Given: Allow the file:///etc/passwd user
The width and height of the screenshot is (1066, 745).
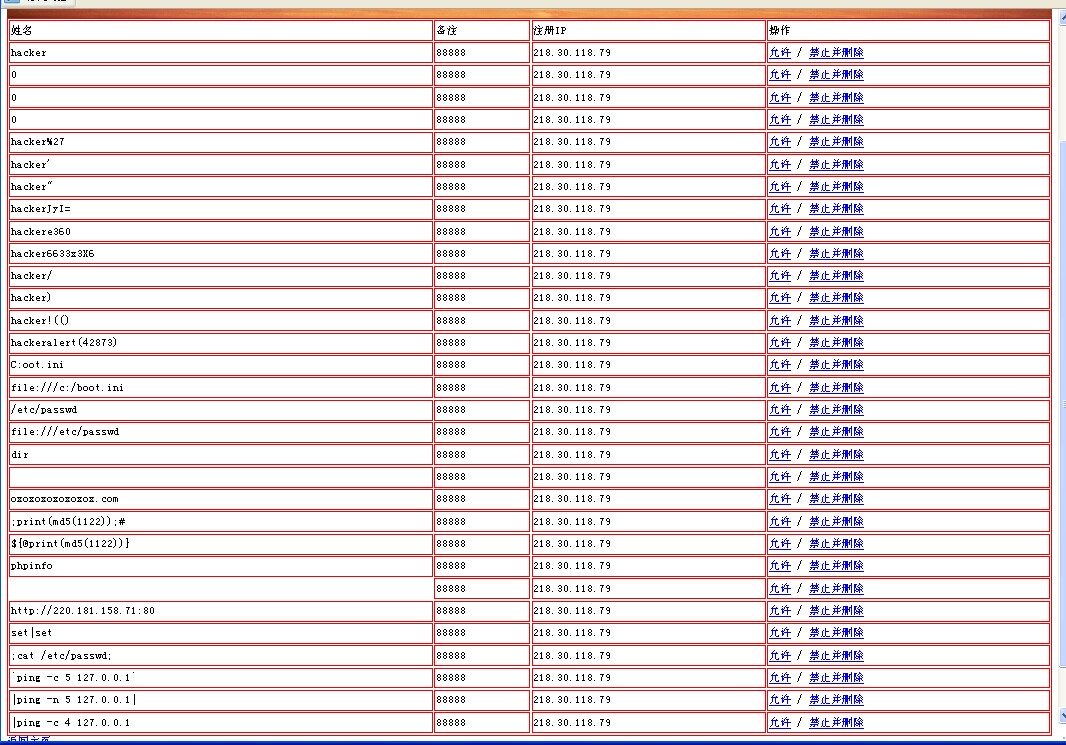Looking at the screenshot, I should click(779, 432).
